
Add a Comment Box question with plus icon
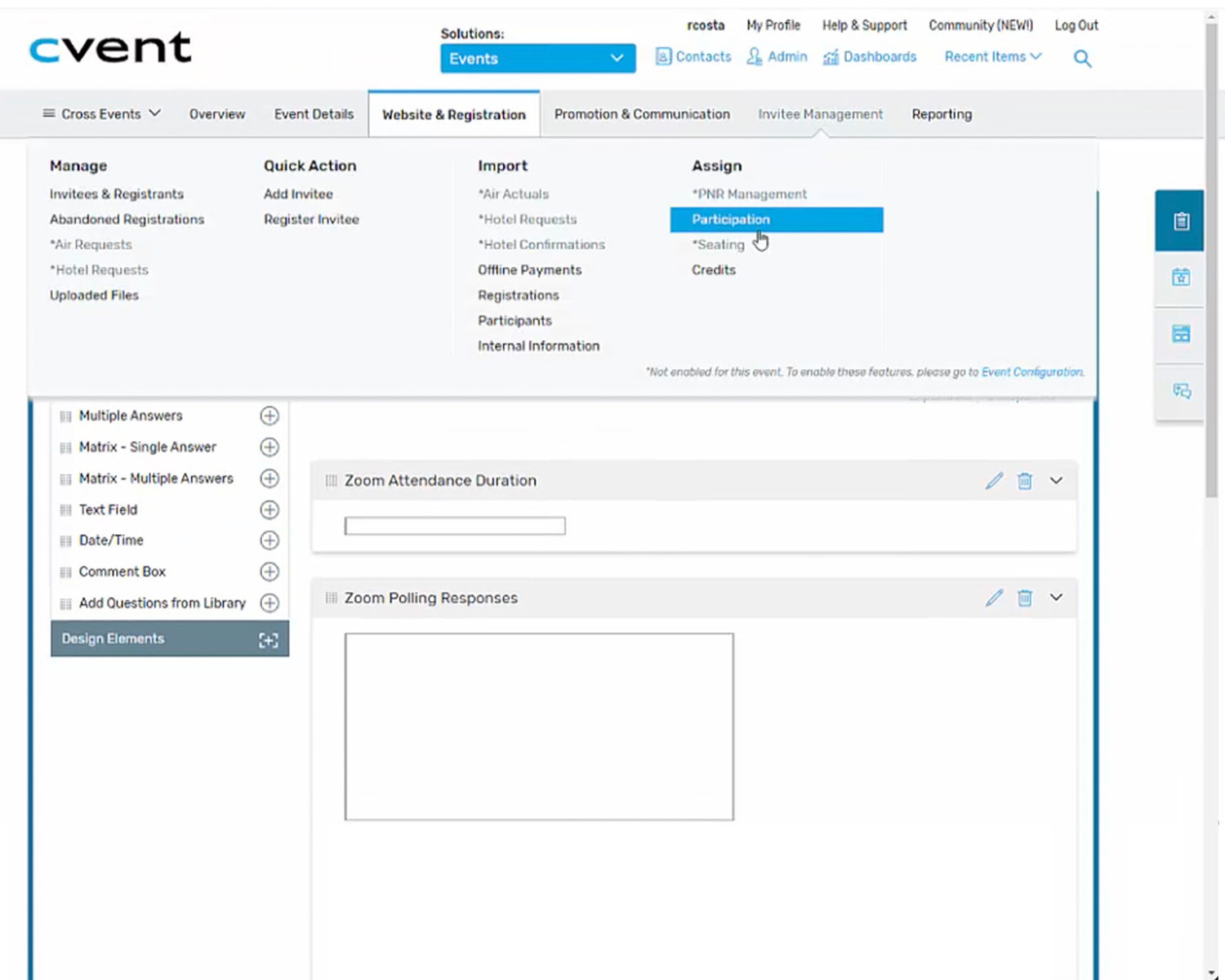[269, 572]
